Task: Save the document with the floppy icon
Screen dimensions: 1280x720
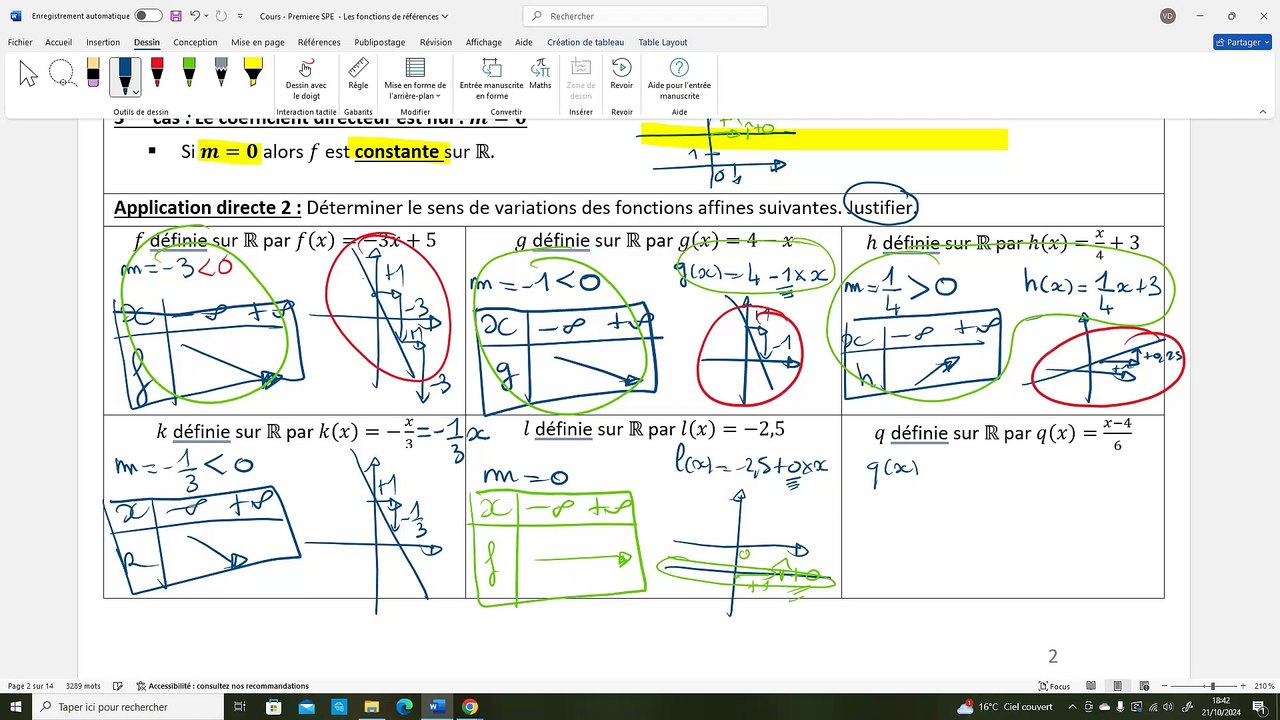Action: pos(176,16)
